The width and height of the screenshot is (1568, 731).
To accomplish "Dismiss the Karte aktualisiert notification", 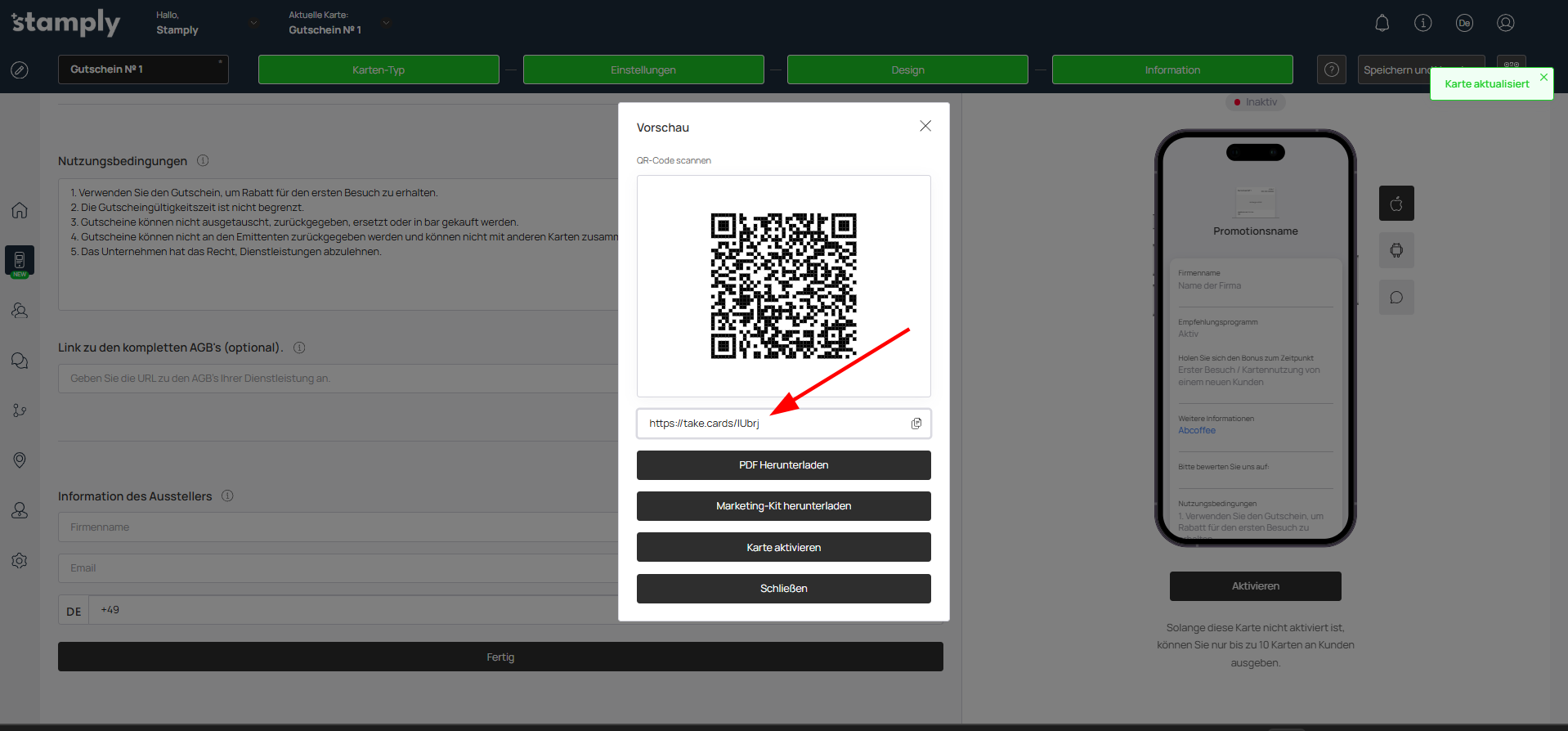I will click(1543, 78).
